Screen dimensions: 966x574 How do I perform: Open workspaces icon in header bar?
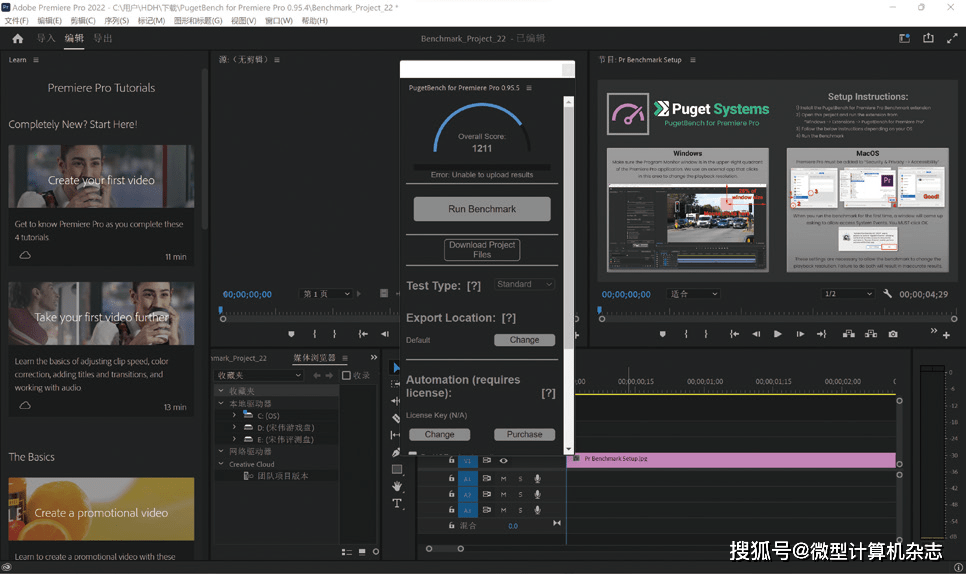tap(904, 38)
